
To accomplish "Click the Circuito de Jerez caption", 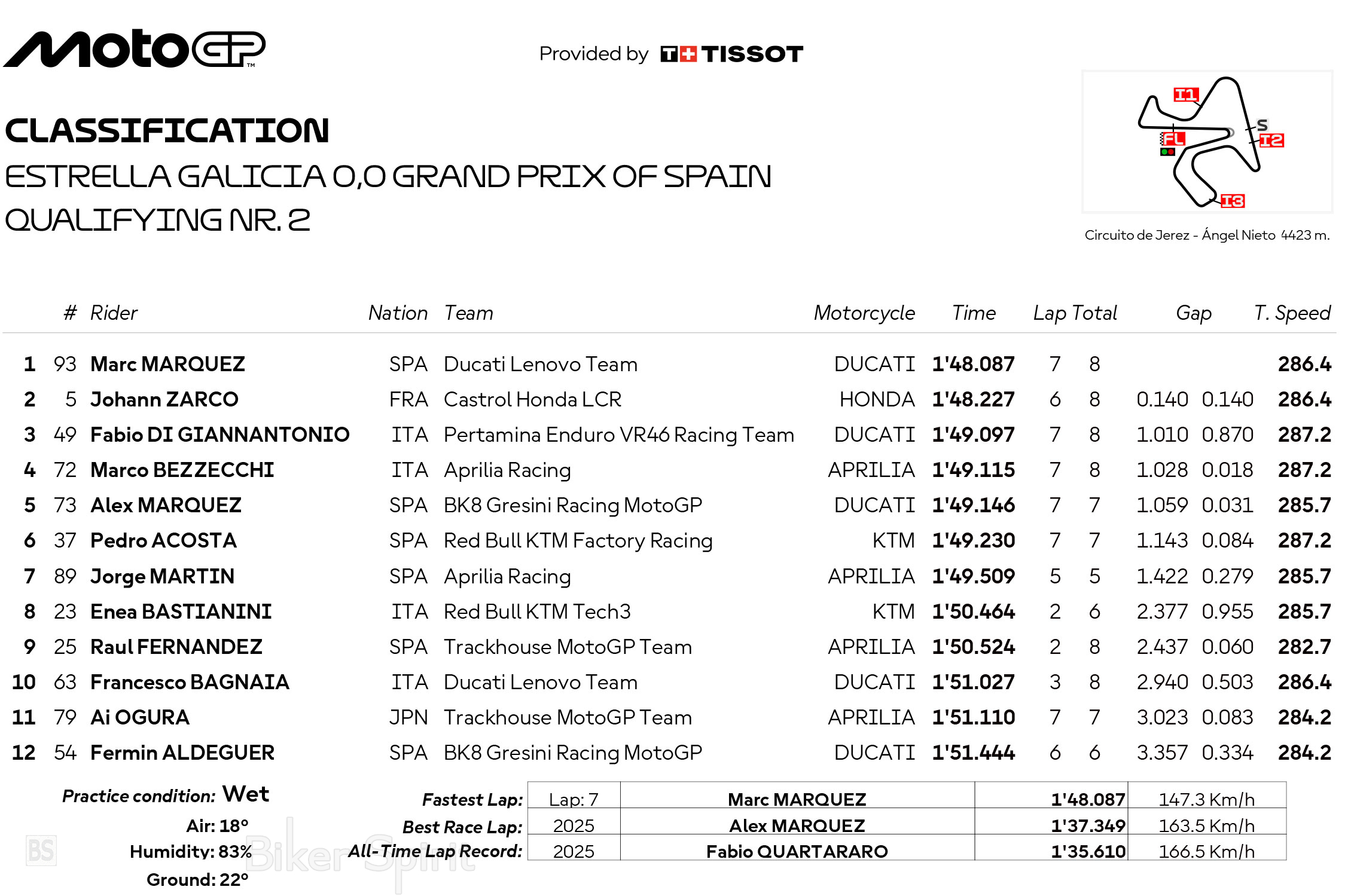I will coord(1207,236).
